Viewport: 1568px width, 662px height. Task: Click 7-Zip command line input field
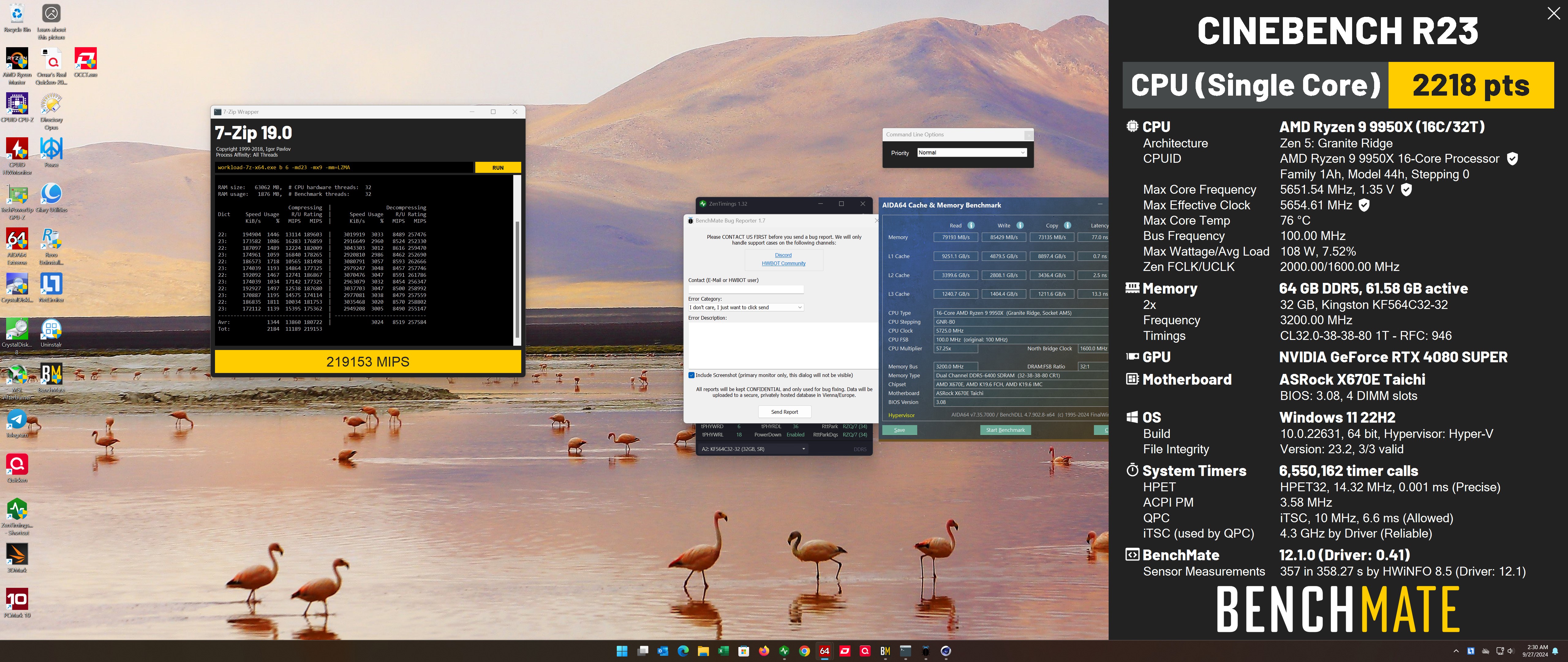click(x=344, y=167)
